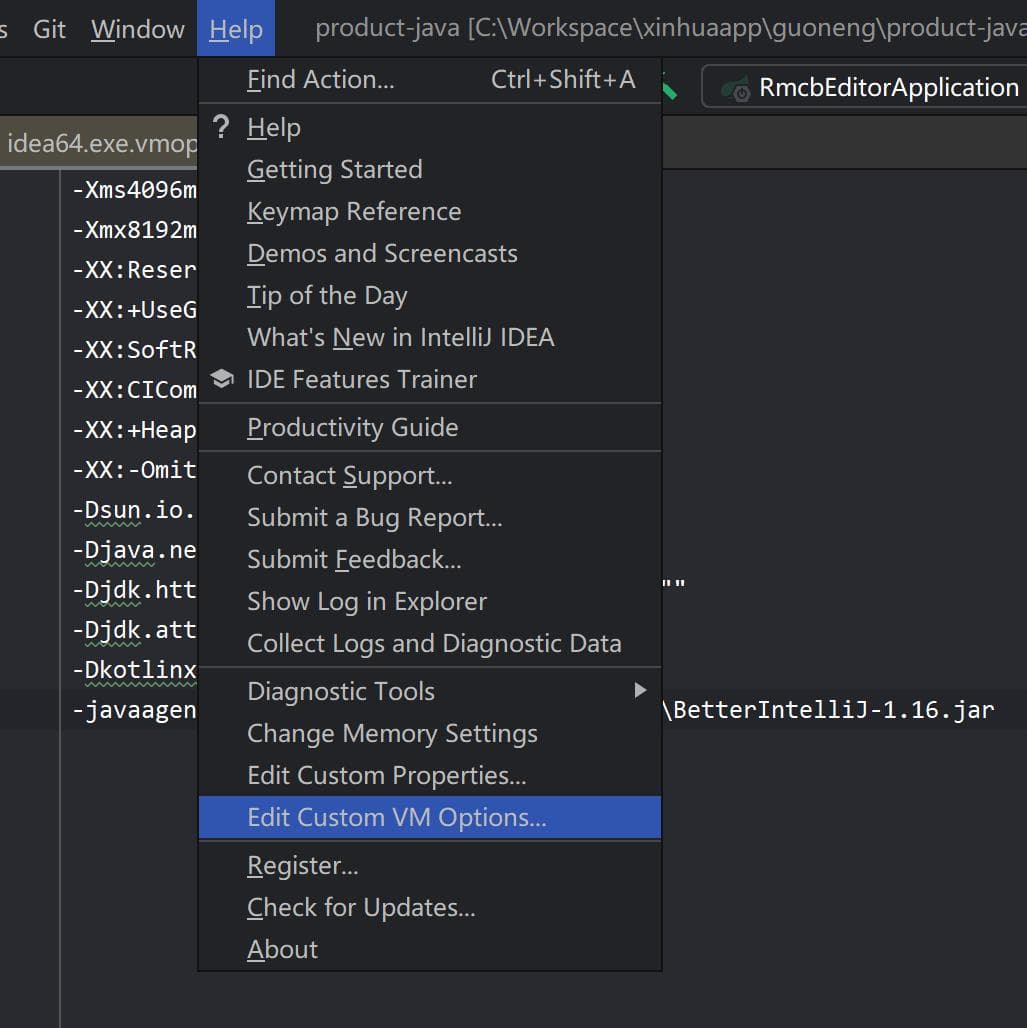
Task: Click the -Djava.ne line in editor
Action: [134, 550]
